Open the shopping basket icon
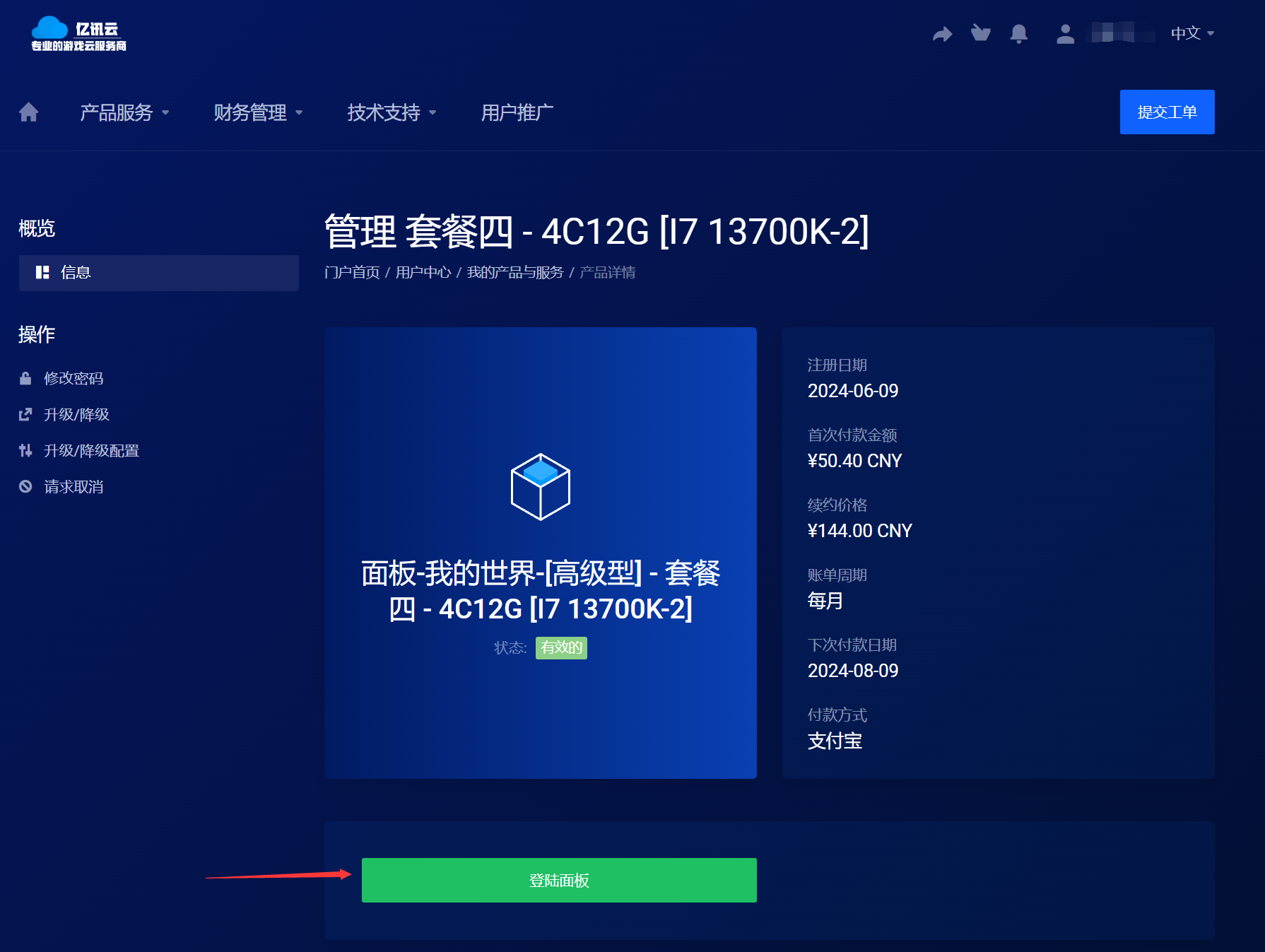Viewport: 1265px width, 952px height. 981,33
